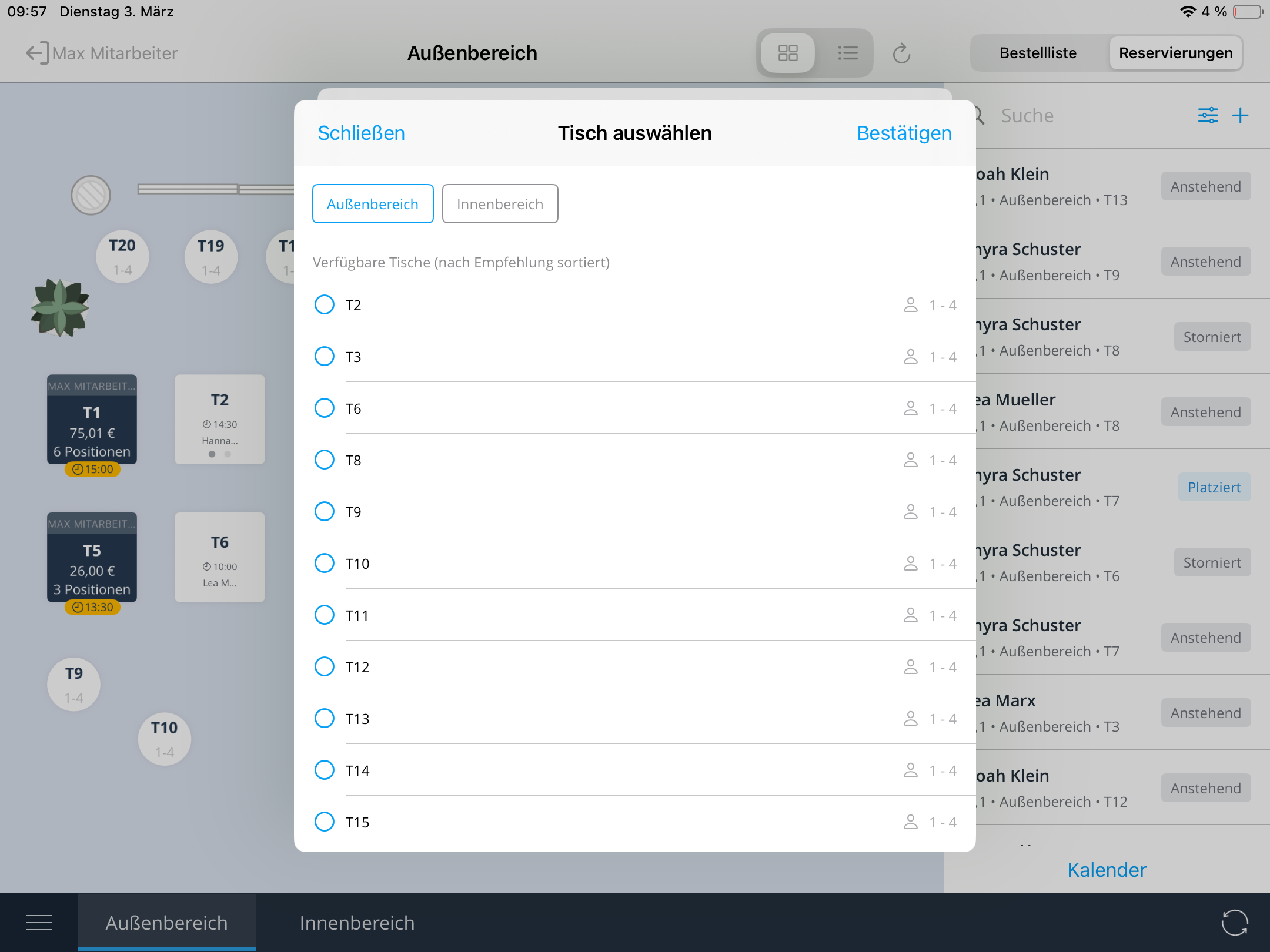Click Schließen to close dialog
This screenshot has height=952, width=1270.
[x=361, y=133]
